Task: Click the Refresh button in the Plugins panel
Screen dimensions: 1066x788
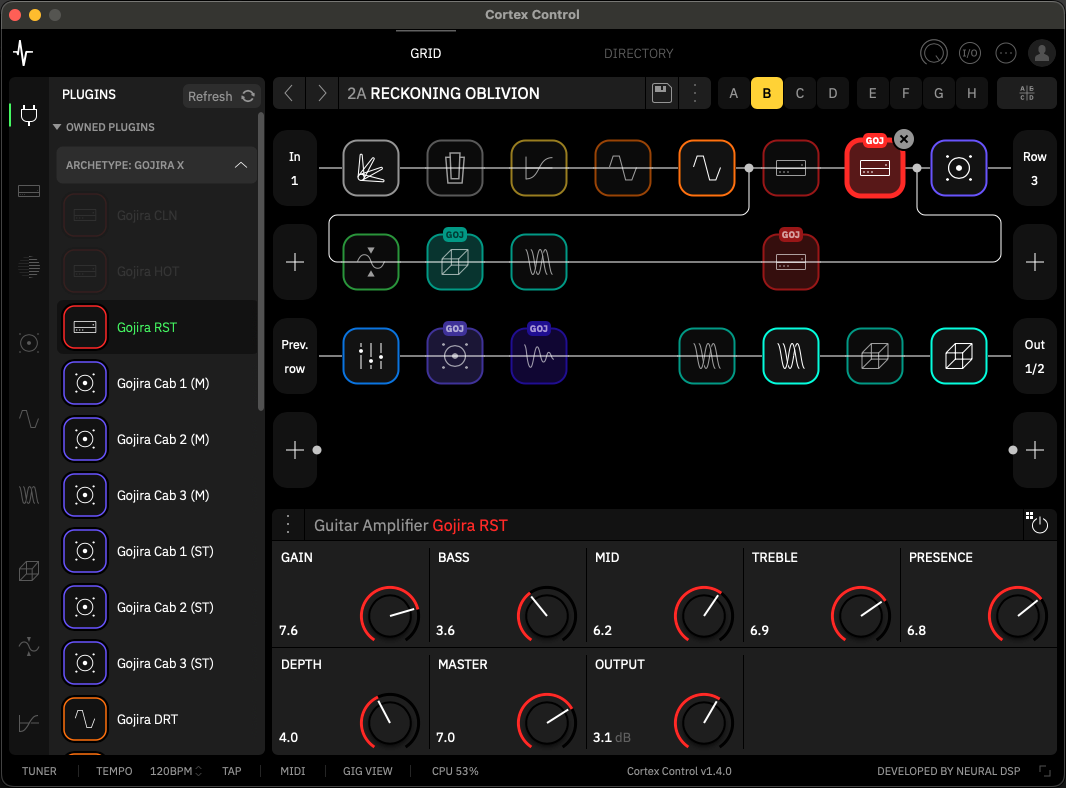Action: [x=221, y=95]
